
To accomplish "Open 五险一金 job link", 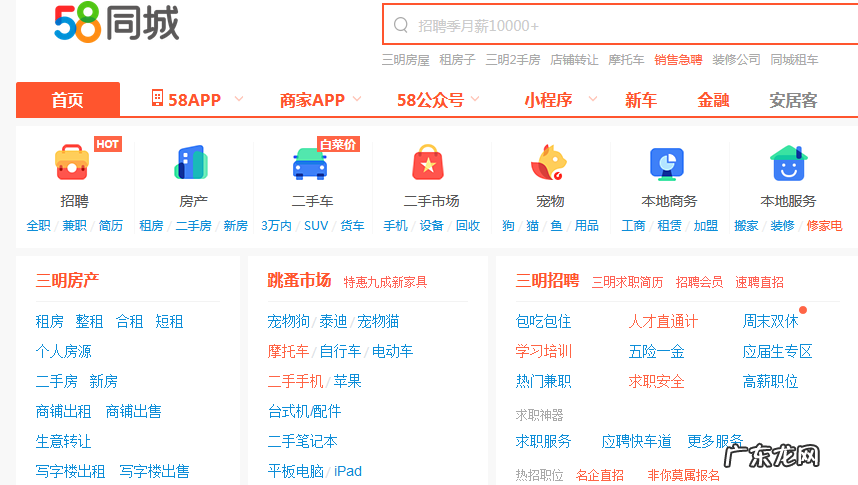I will [x=657, y=351].
